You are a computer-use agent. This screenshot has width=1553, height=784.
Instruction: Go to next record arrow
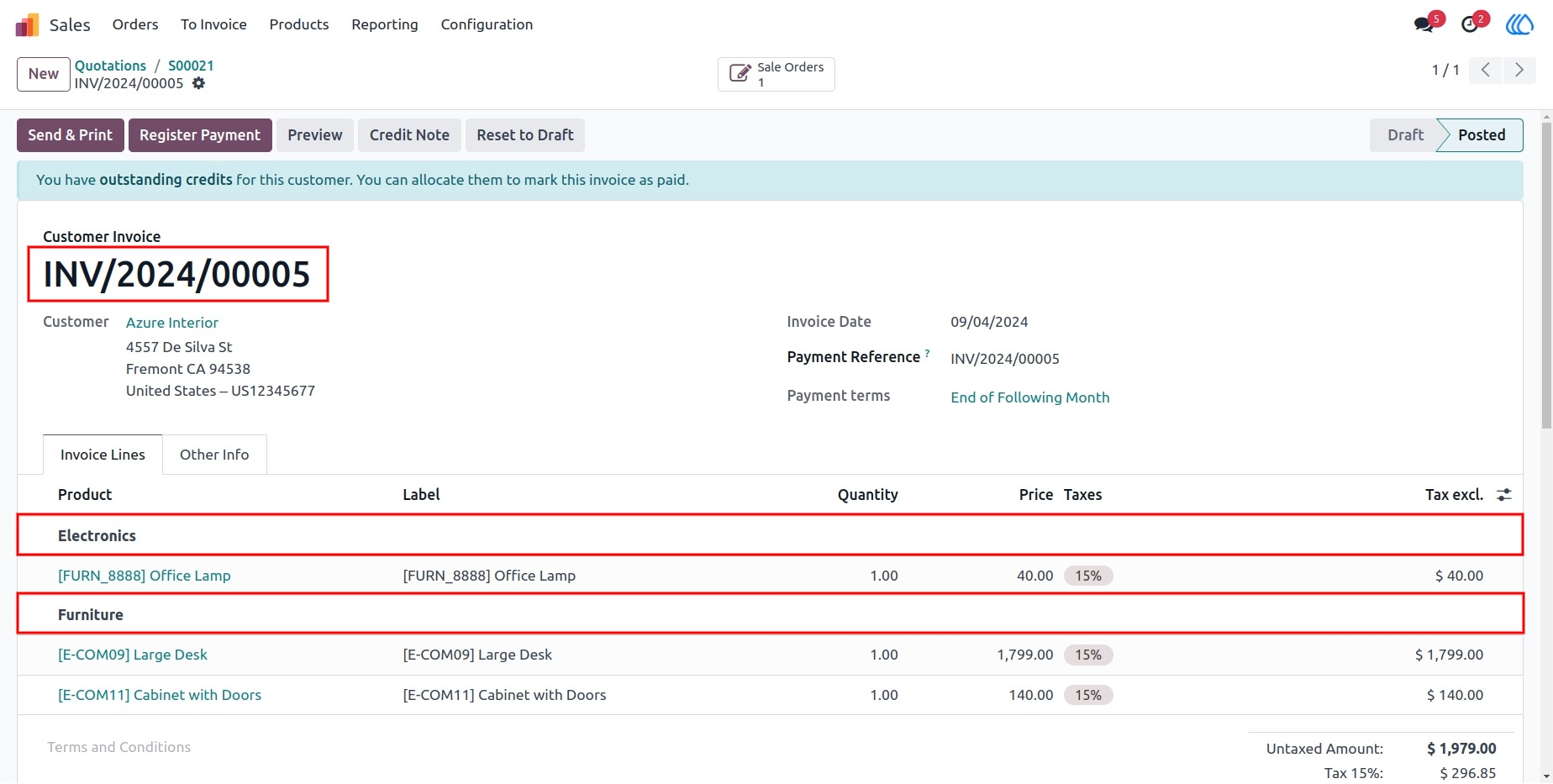click(x=1519, y=70)
